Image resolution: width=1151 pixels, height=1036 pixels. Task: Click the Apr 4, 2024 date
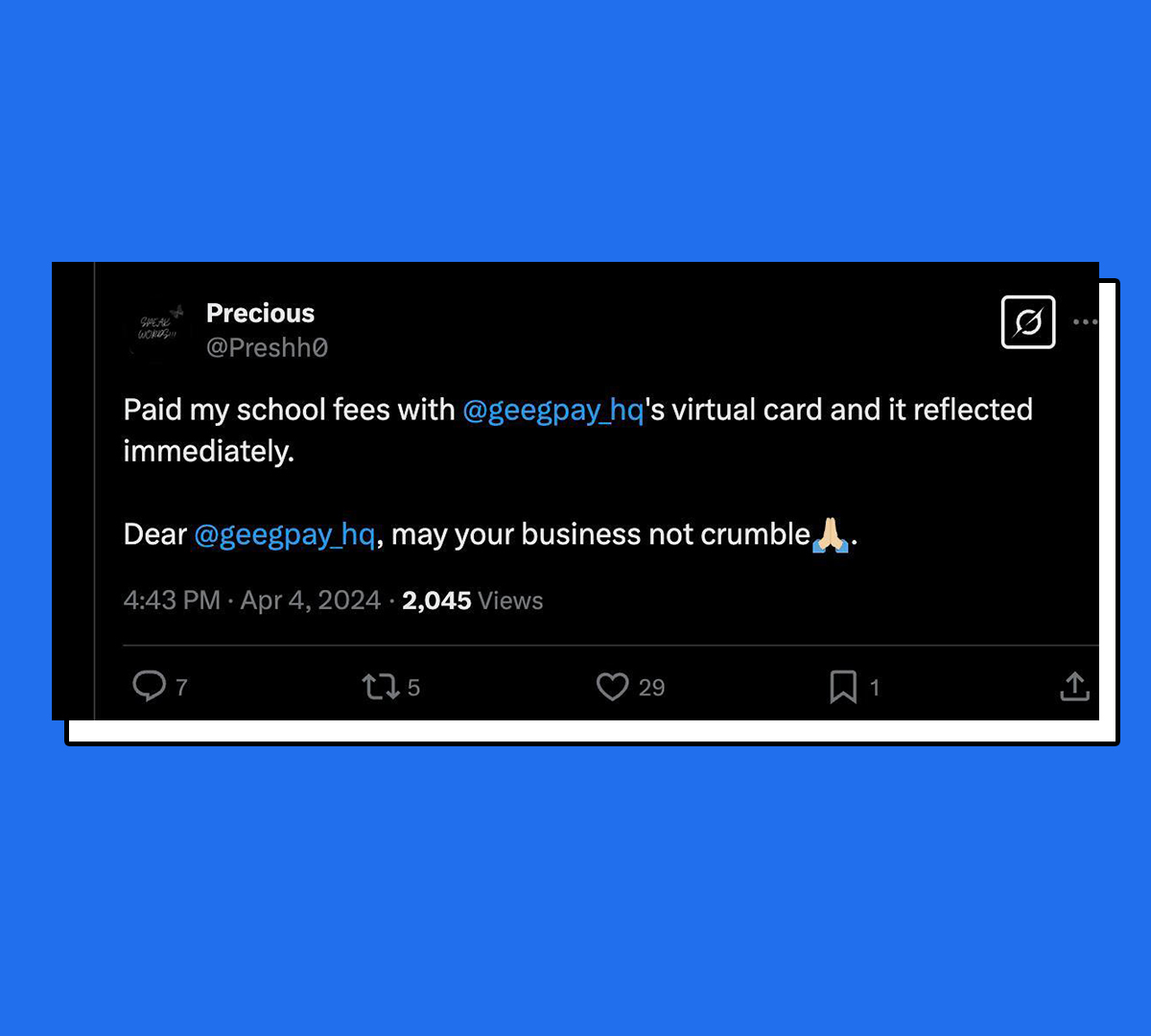click(x=310, y=600)
